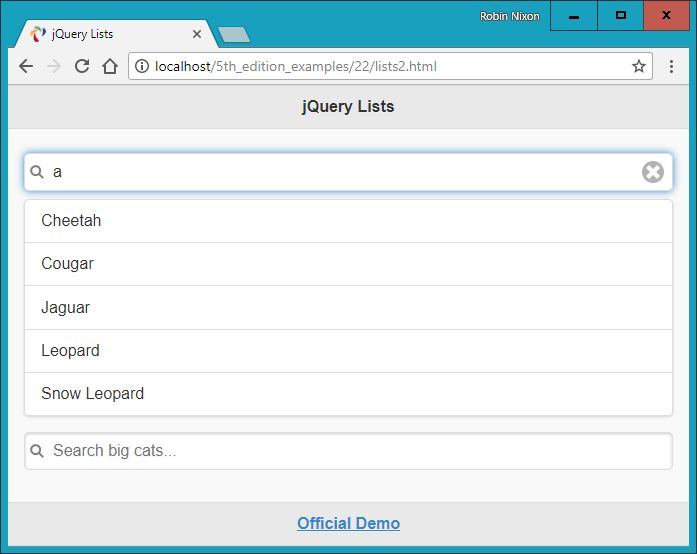
Task: Minimize the browser window
Action: click(x=574, y=16)
